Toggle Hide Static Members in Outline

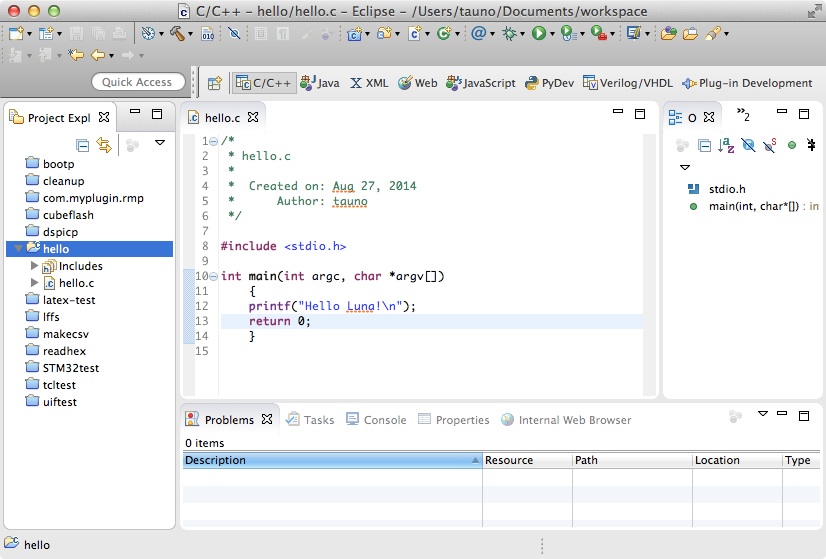point(769,145)
